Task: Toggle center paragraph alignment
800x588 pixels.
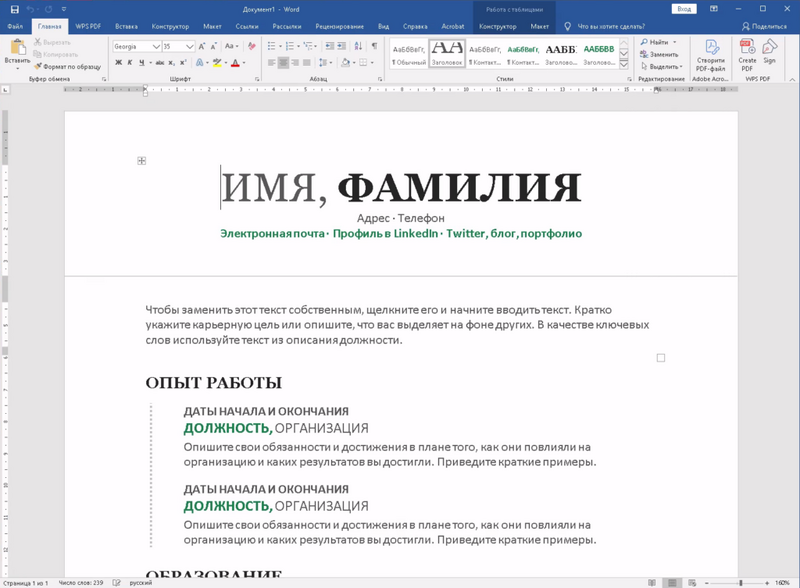Action: coord(283,63)
